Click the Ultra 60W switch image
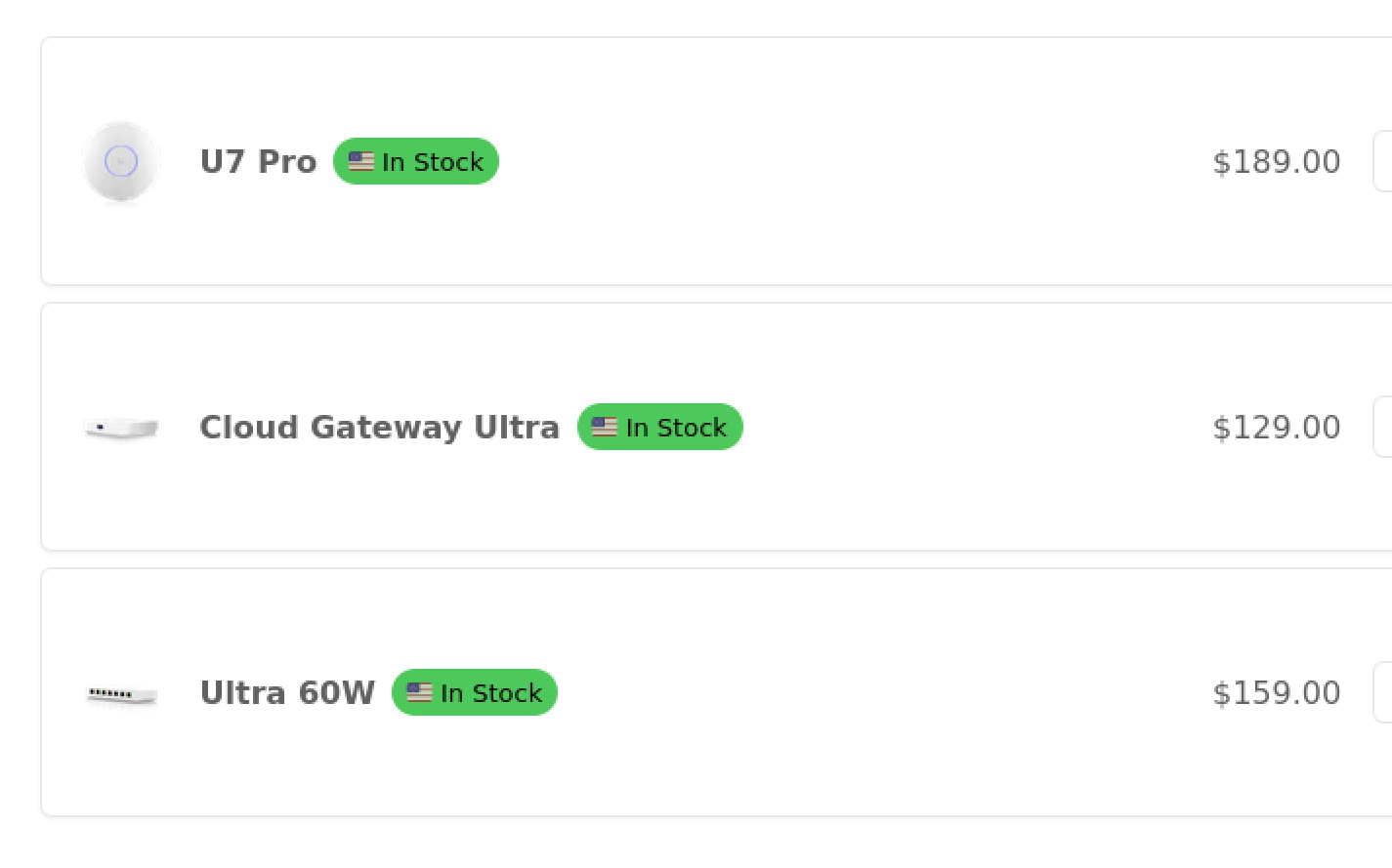This screenshot has width=1392, height=868. [x=121, y=692]
